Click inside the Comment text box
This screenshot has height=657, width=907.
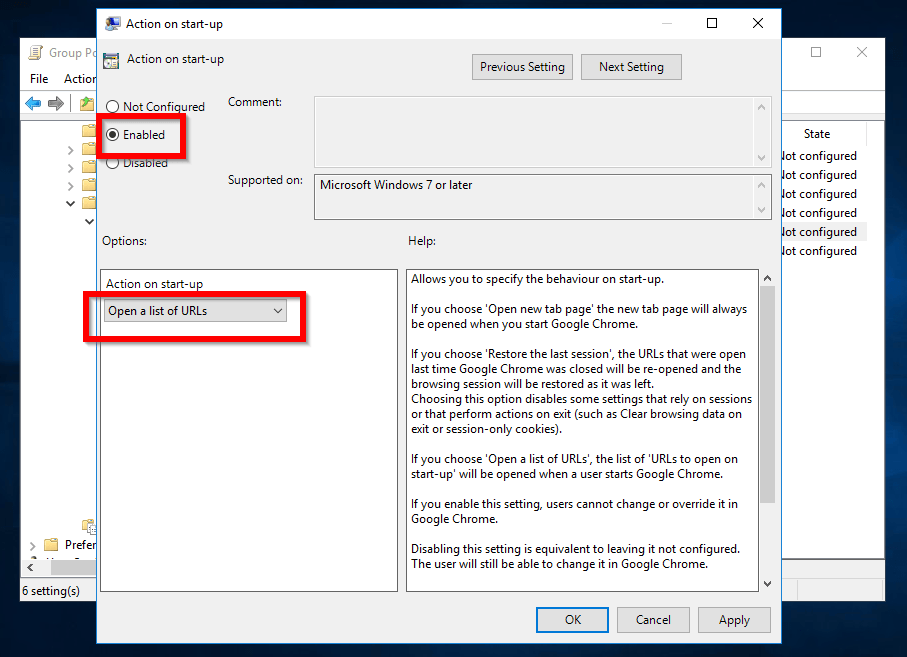pos(534,131)
